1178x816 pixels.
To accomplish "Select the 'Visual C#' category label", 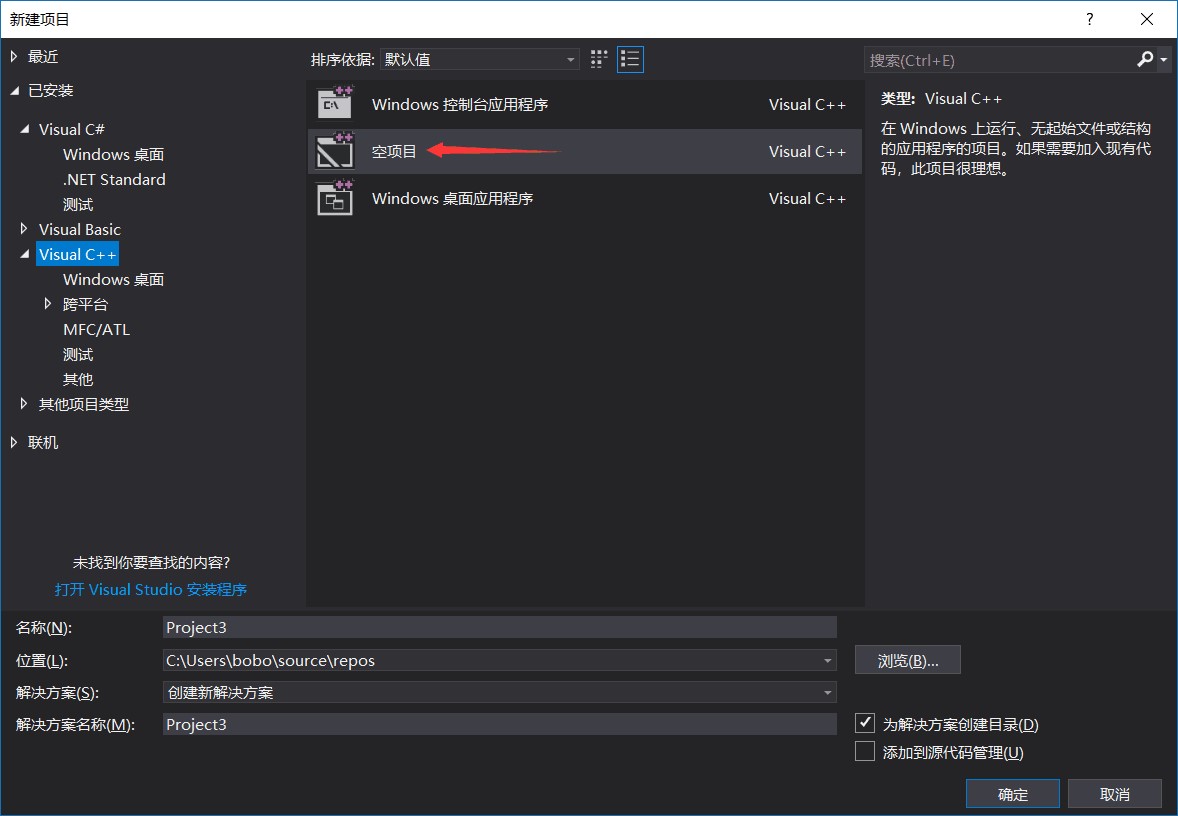I will [x=71, y=129].
